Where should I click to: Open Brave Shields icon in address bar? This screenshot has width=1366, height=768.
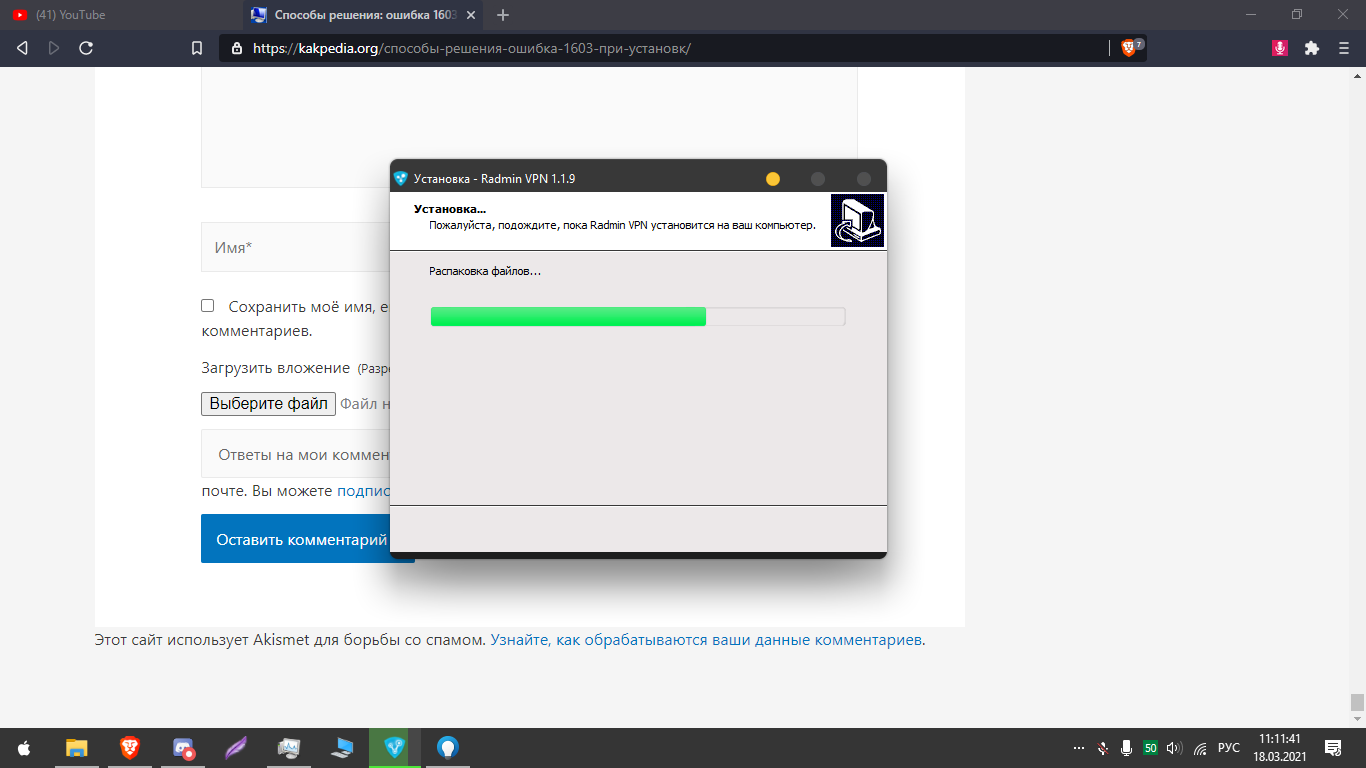click(x=1131, y=48)
